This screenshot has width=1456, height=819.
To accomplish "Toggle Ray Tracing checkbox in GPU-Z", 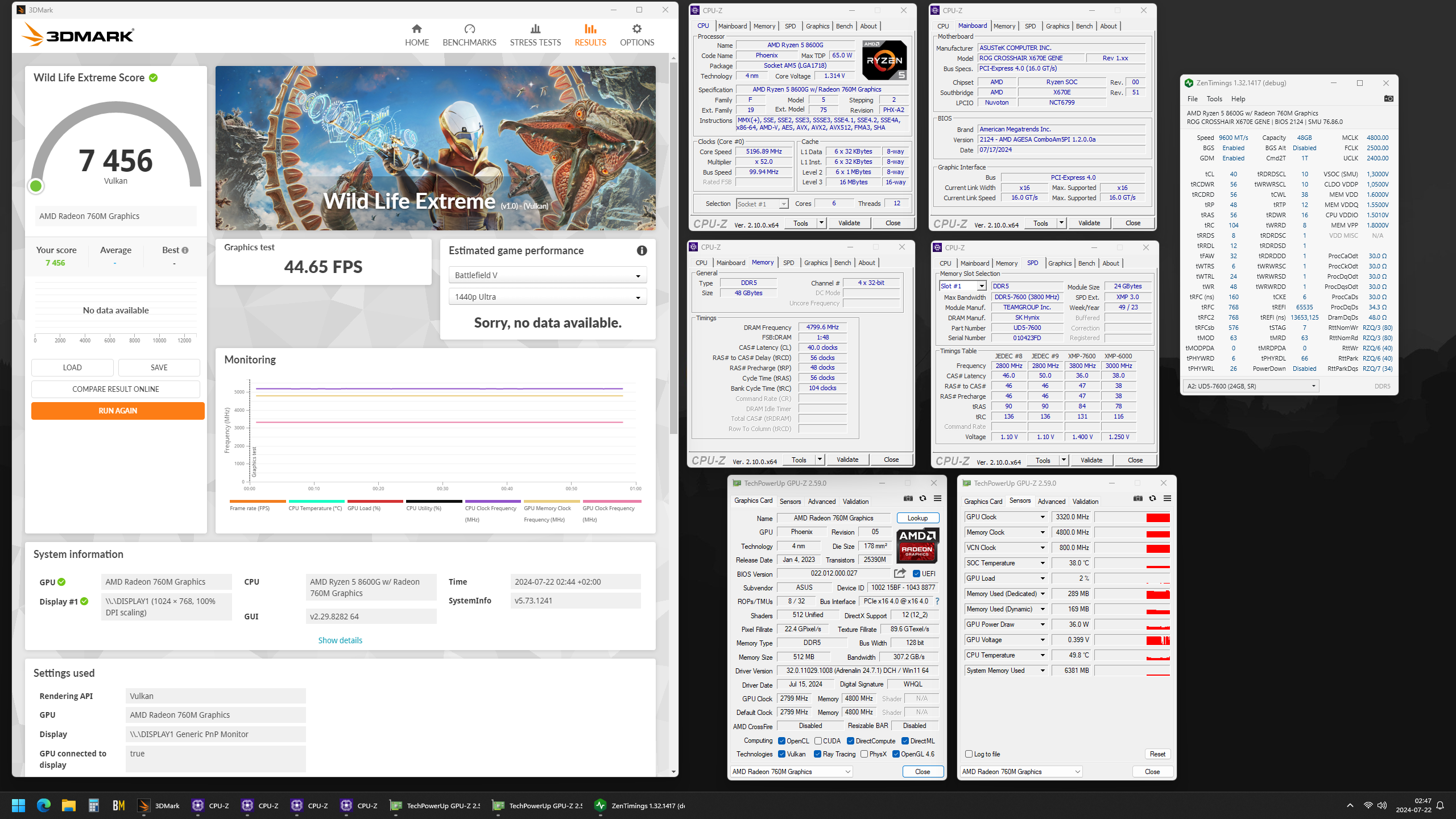I will pos(817,754).
